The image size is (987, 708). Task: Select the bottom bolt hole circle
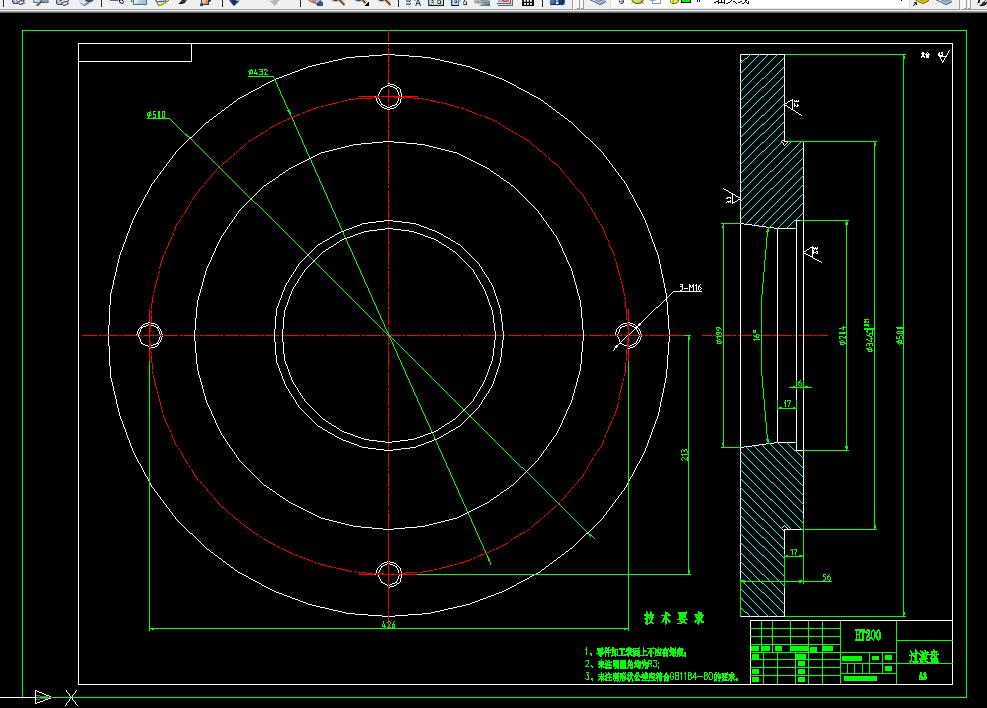[x=389, y=574]
